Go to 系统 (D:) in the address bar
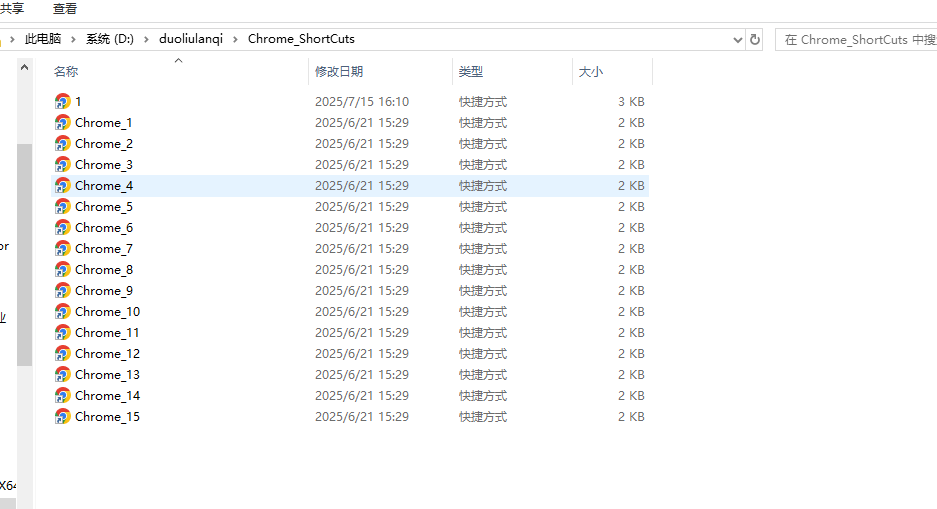Image resolution: width=937 pixels, height=509 pixels. tap(110, 39)
